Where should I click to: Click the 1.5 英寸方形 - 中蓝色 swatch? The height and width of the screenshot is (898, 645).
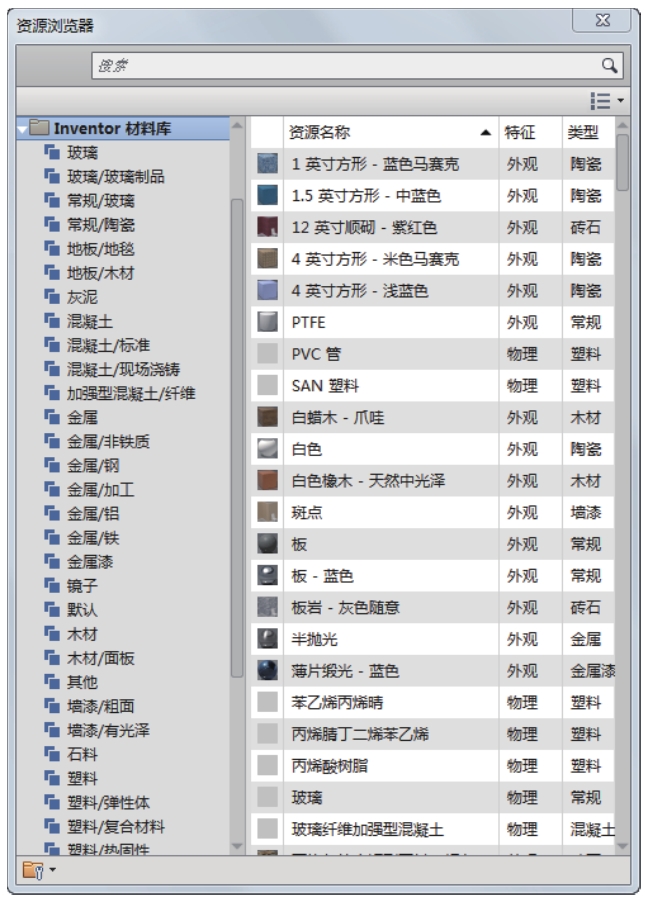tap(268, 195)
